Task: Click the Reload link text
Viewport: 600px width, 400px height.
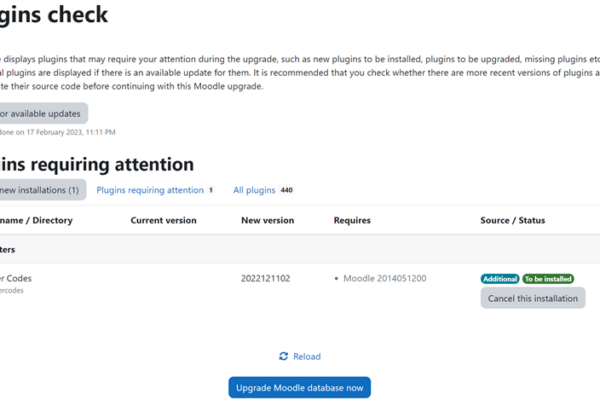Action: (x=307, y=356)
